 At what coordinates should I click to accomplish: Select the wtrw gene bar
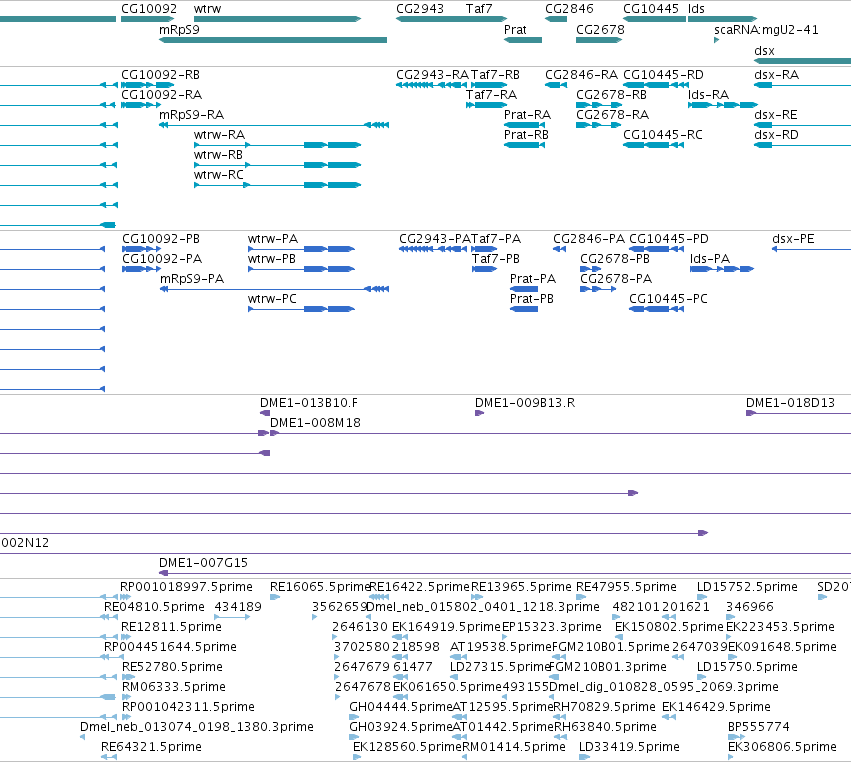click(277, 19)
